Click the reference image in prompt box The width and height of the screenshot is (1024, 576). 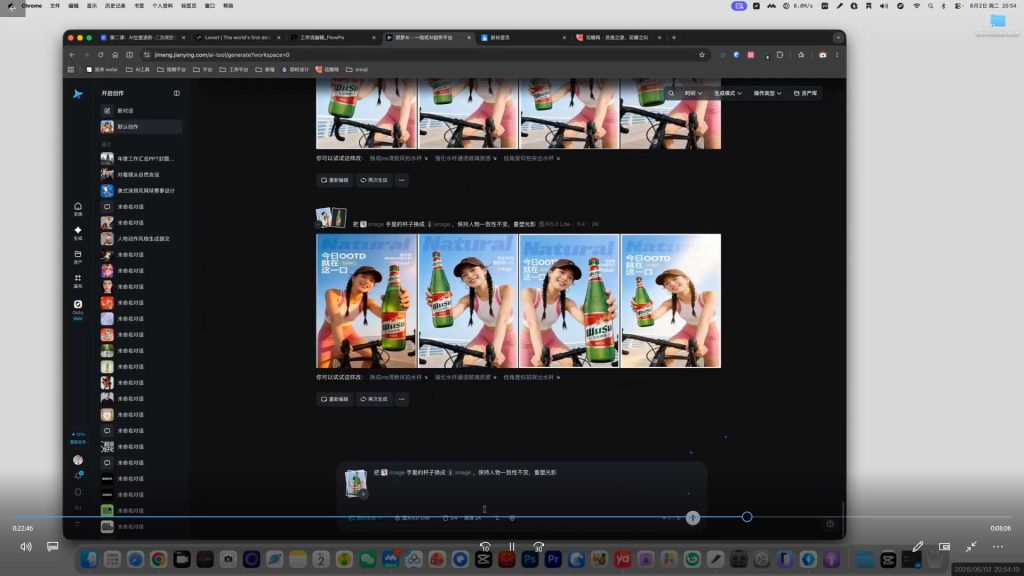point(356,484)
